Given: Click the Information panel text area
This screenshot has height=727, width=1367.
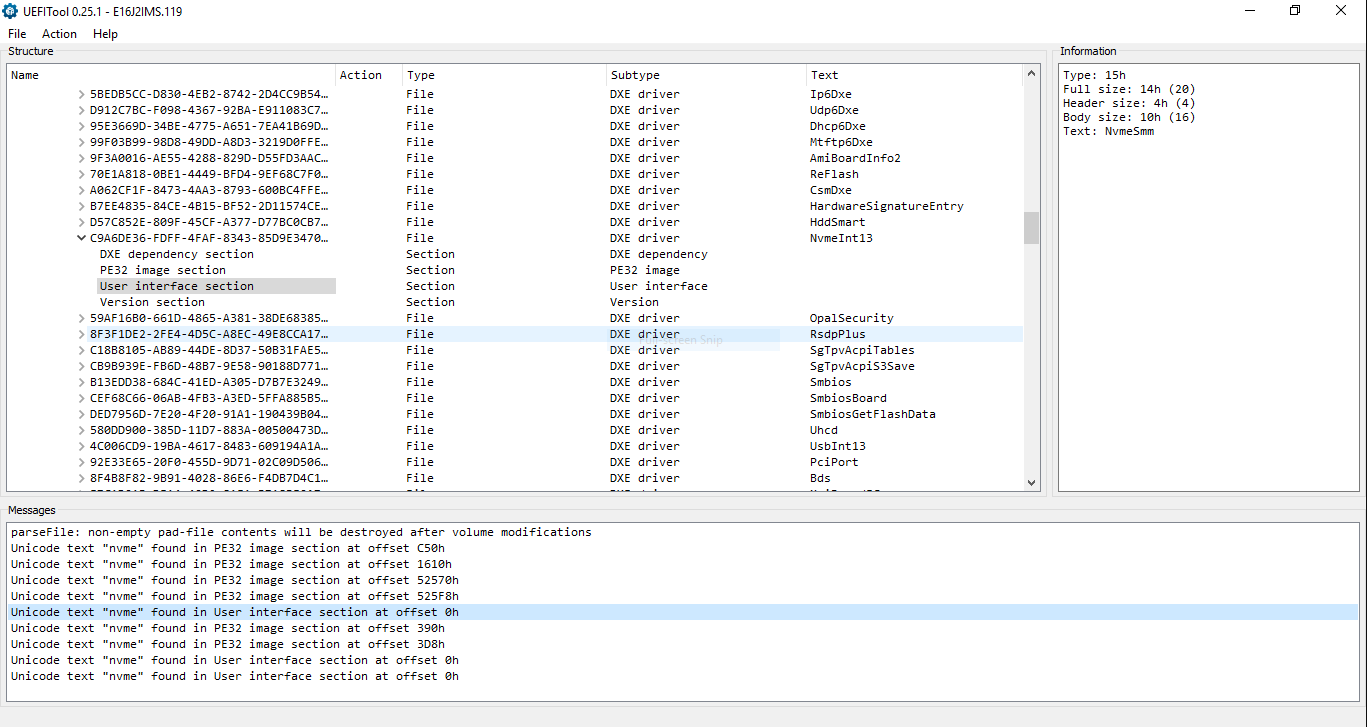Looking at the screenshot, I should click(x=1208, y=279).
